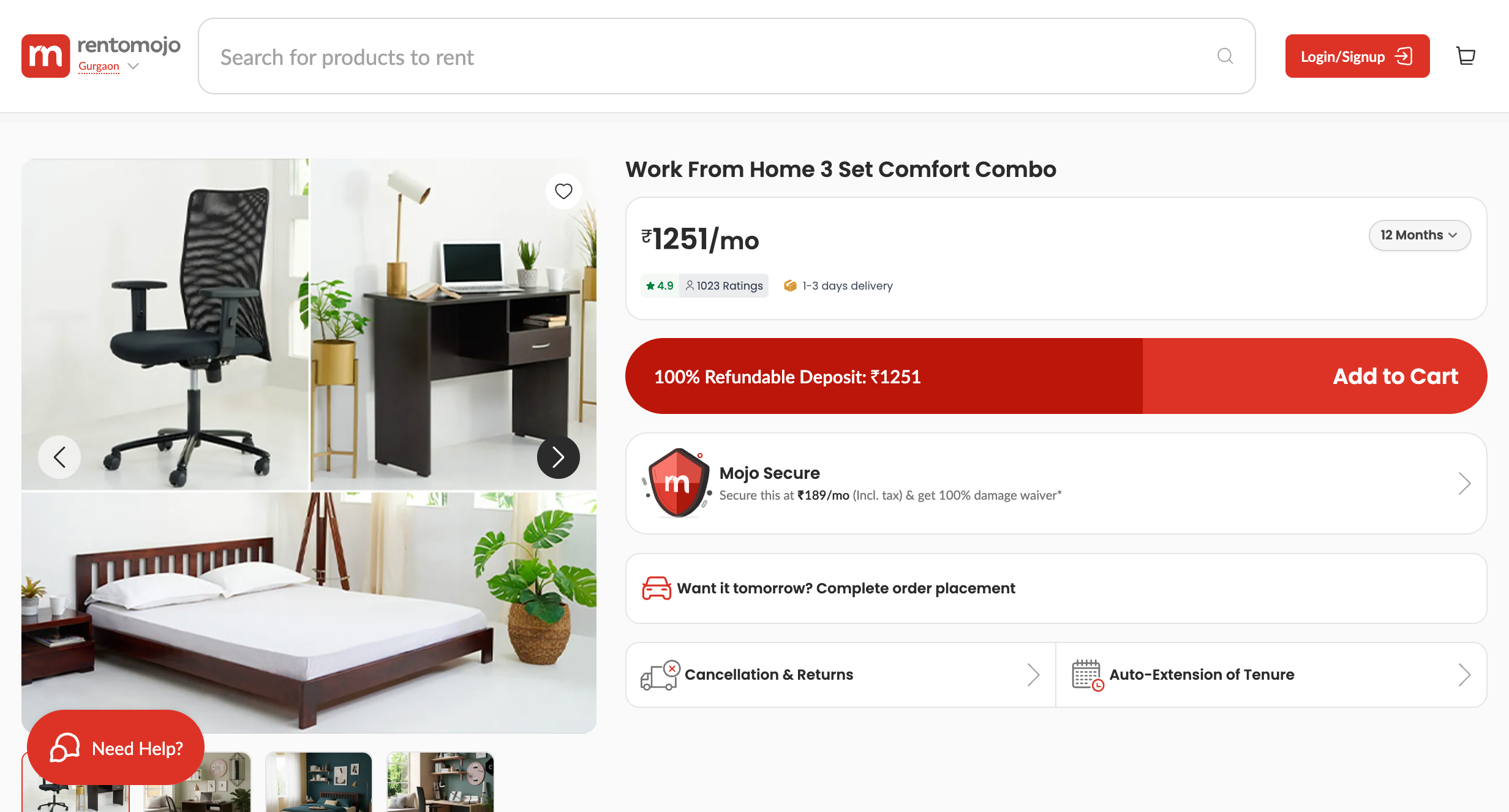Click the red car delivery icon
Viewport: 1509px width, 812px height.
pos(657,588)
